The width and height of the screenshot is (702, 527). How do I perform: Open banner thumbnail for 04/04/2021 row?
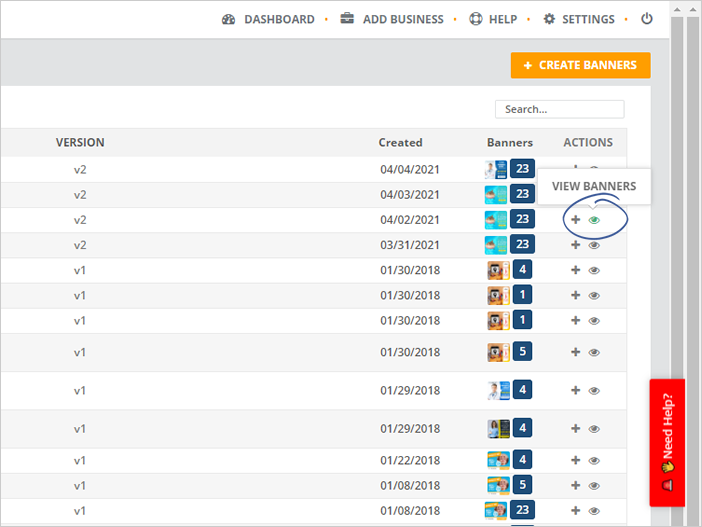coord(496,170)
